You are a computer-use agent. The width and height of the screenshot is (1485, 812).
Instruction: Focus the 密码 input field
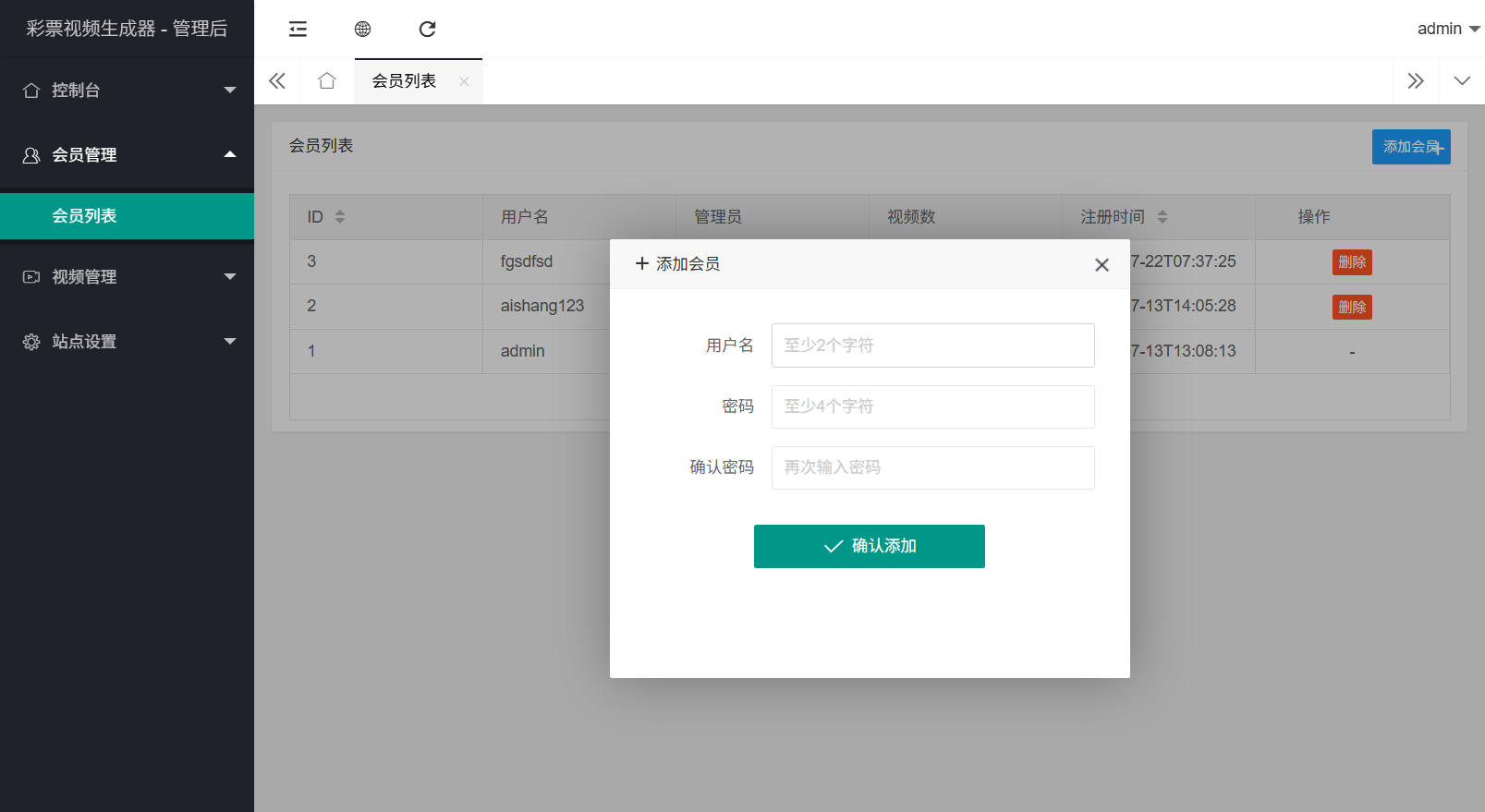pos(933,406)
